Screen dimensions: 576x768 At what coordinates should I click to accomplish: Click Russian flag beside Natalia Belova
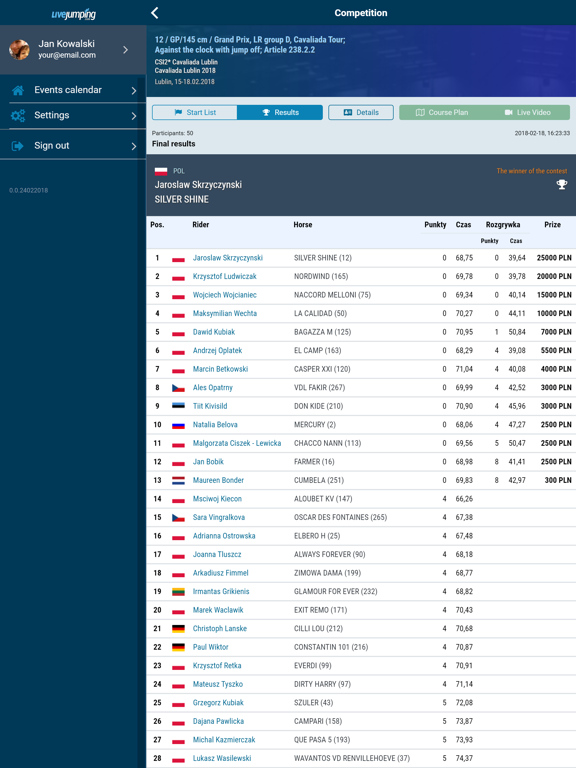[x=178, y=425]
